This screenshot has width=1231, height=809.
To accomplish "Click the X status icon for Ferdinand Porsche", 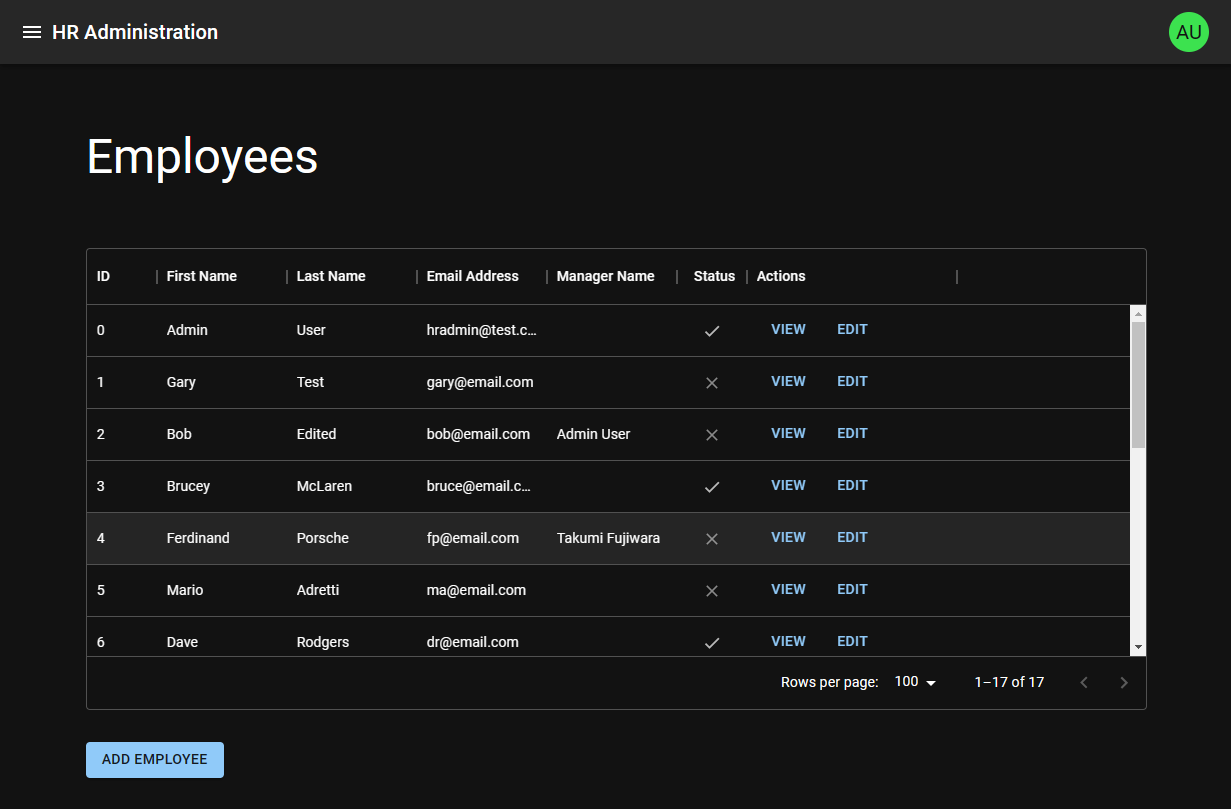I will click(711, 538).
